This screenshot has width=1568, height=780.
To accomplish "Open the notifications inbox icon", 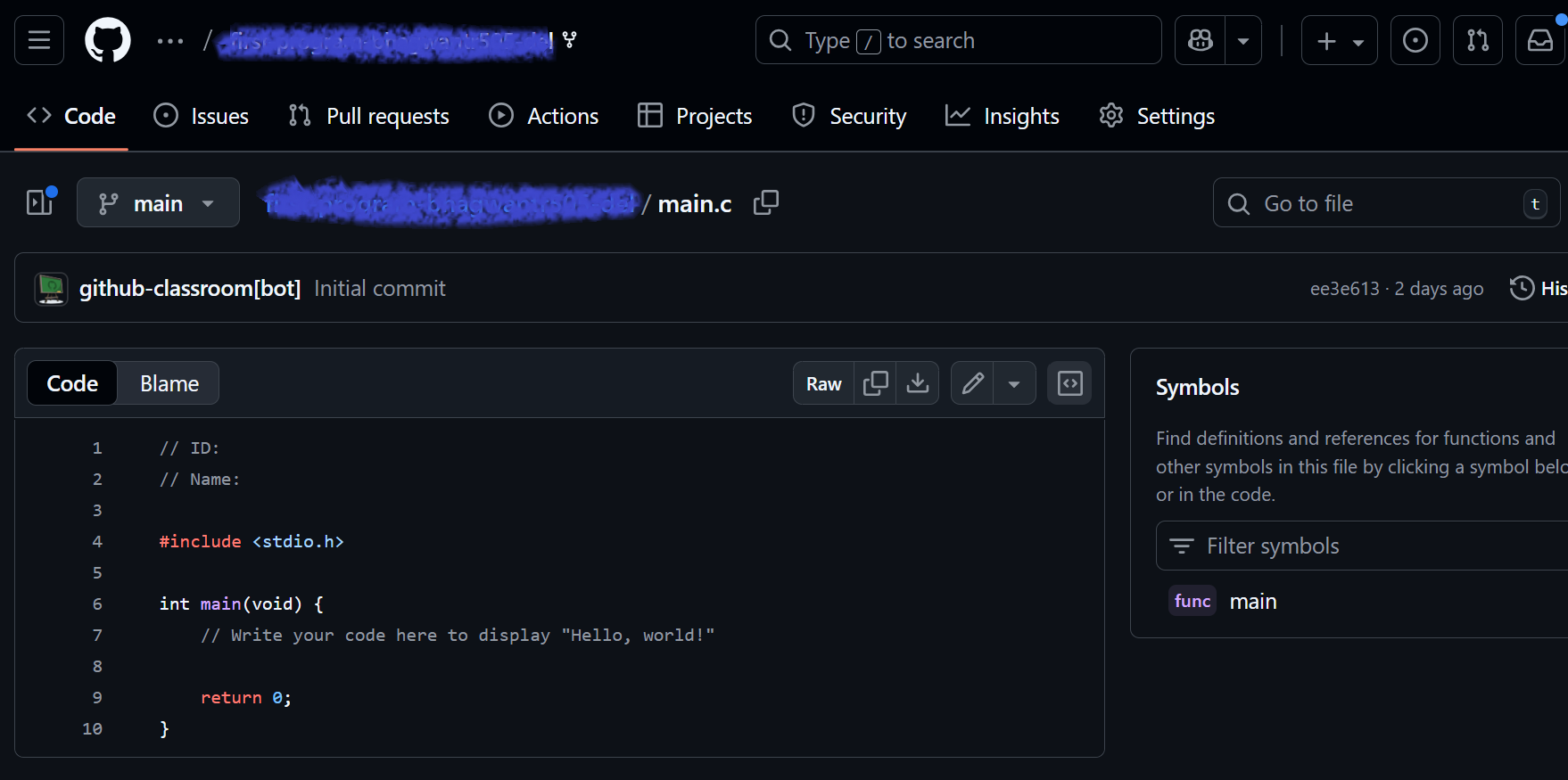I will [1539, 40].
